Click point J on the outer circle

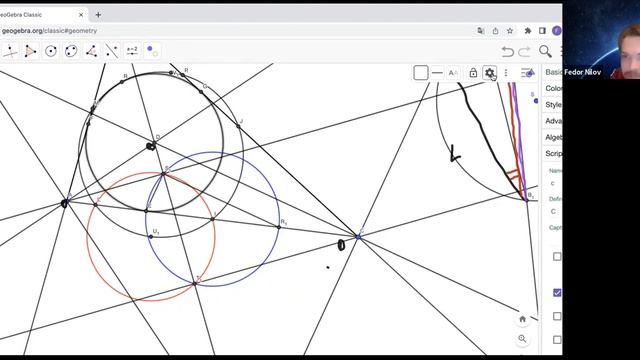coord(238,126)
